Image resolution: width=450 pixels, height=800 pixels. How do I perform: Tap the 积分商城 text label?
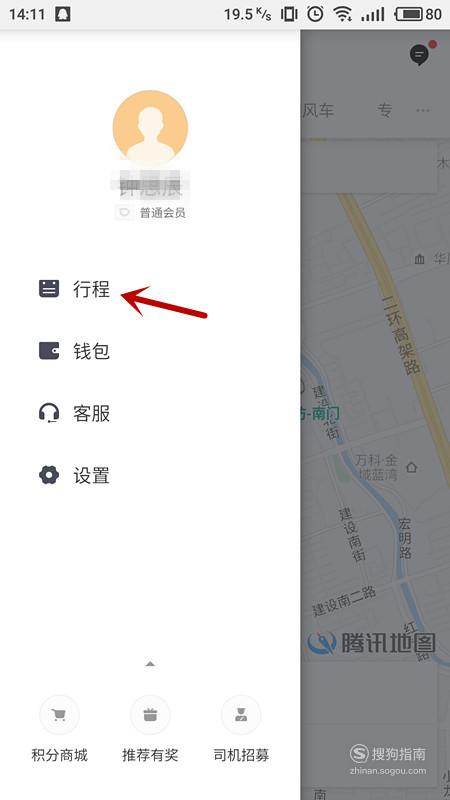point(59,755)
